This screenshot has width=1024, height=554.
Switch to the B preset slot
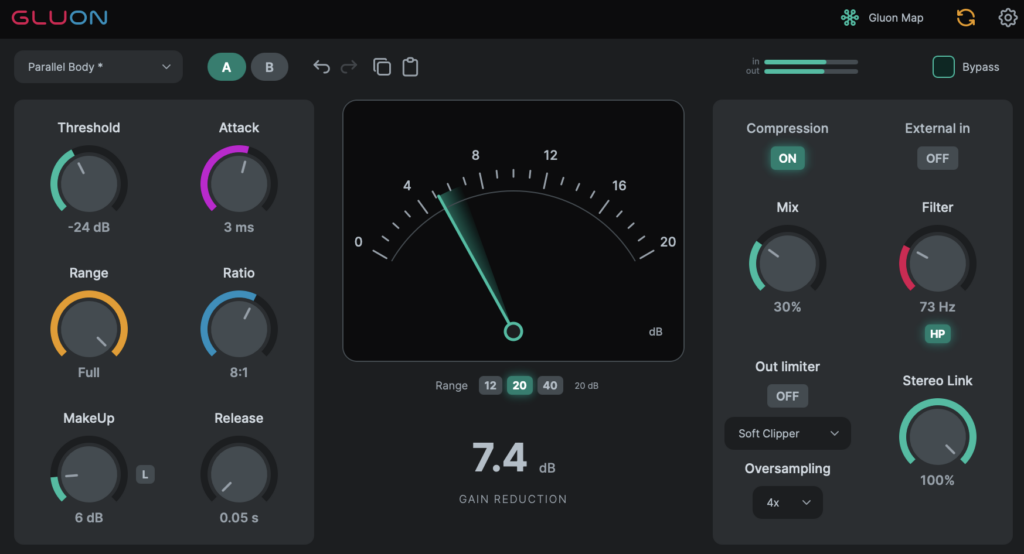click(x=269, y=67)
